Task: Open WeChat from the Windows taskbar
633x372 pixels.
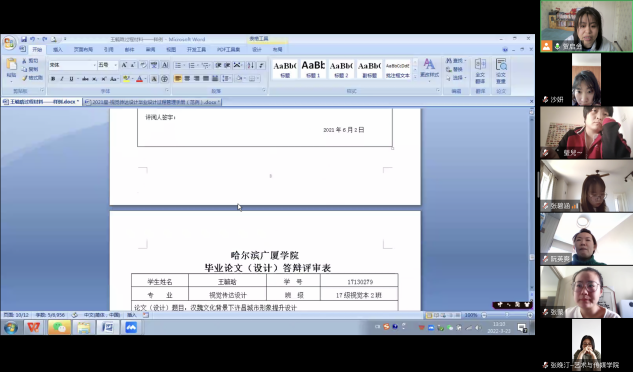Action: (x=59, y=327)
